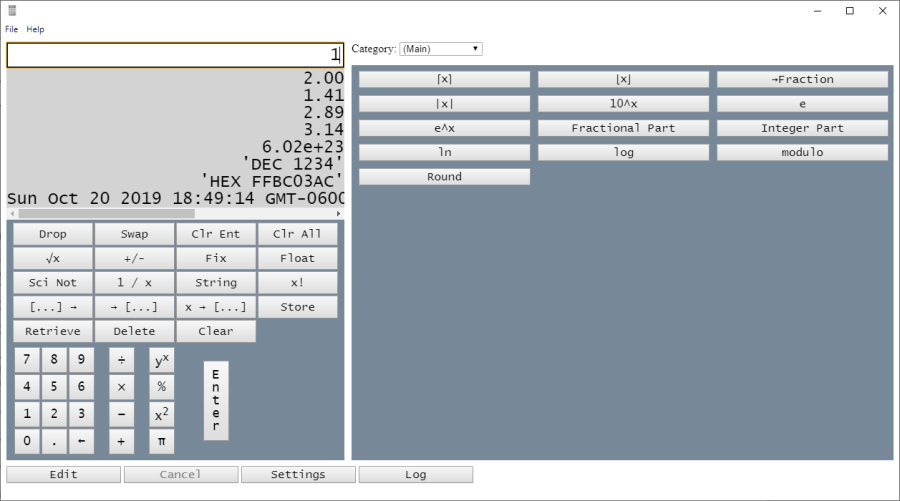Tap digit 7 on keypad
This screenshot has width=900, height=501.
(27, 360)
